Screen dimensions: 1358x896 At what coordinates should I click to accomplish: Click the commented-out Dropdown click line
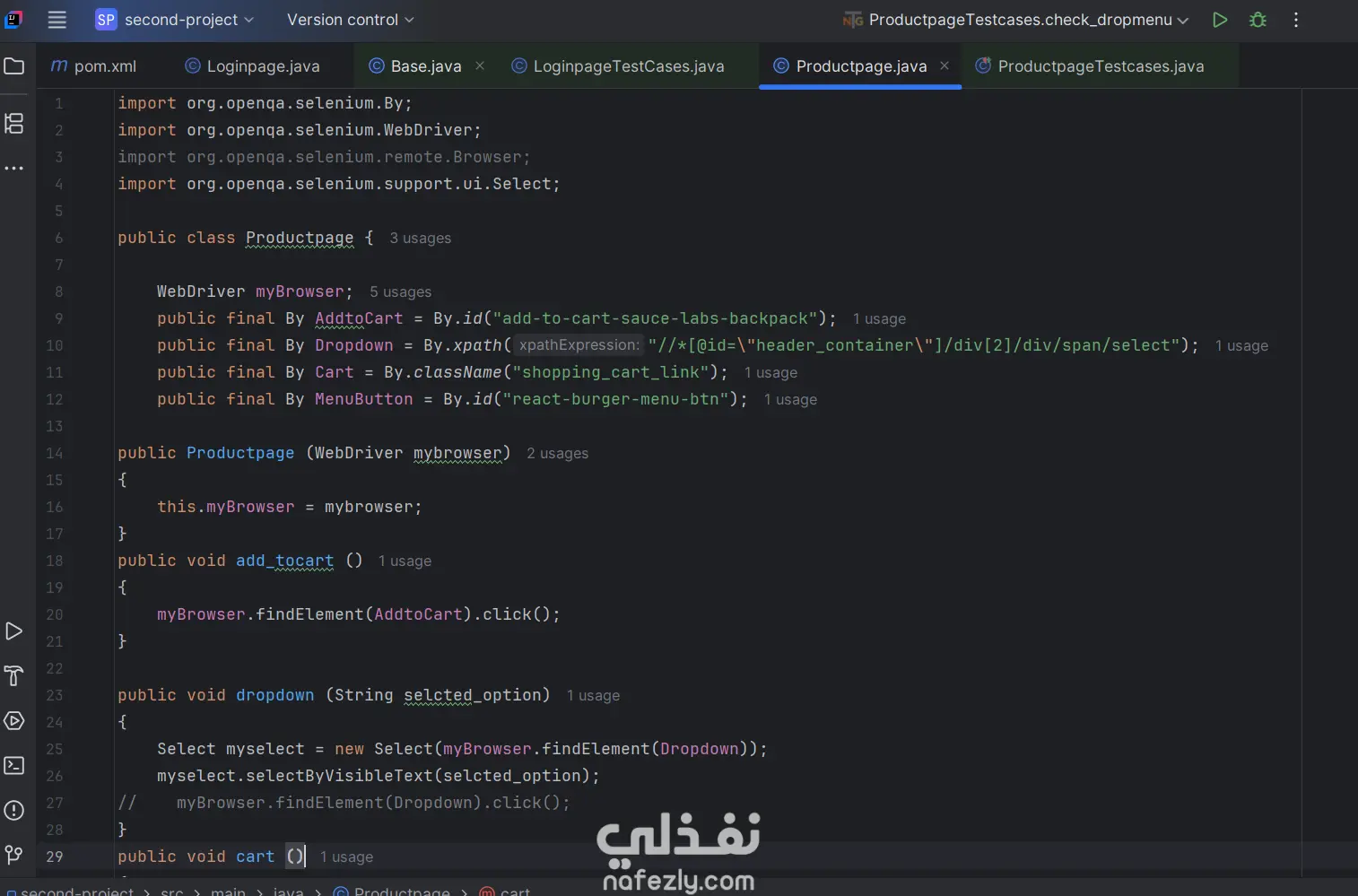pyautogui.click(x=344, y=803)
